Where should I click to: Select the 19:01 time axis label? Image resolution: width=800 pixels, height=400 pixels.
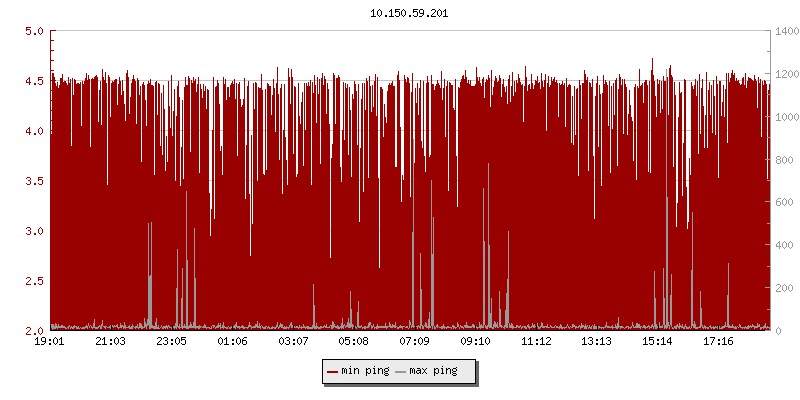[50, 342]
